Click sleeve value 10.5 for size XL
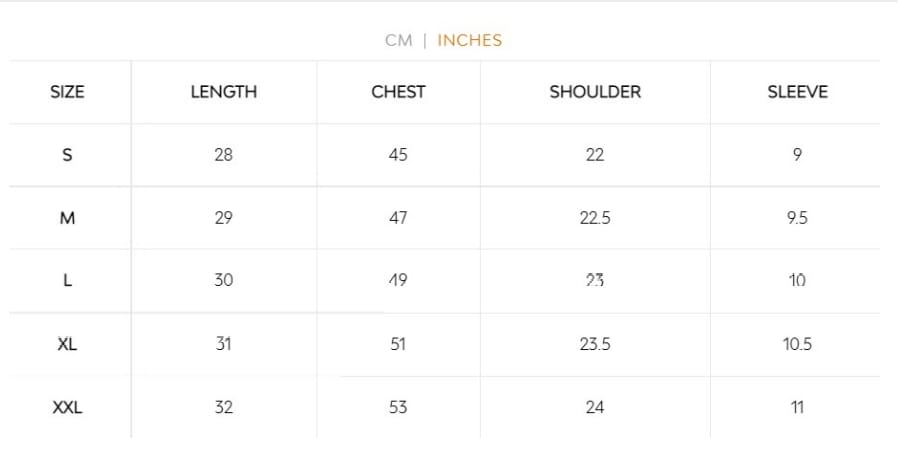 click(797, 344)
